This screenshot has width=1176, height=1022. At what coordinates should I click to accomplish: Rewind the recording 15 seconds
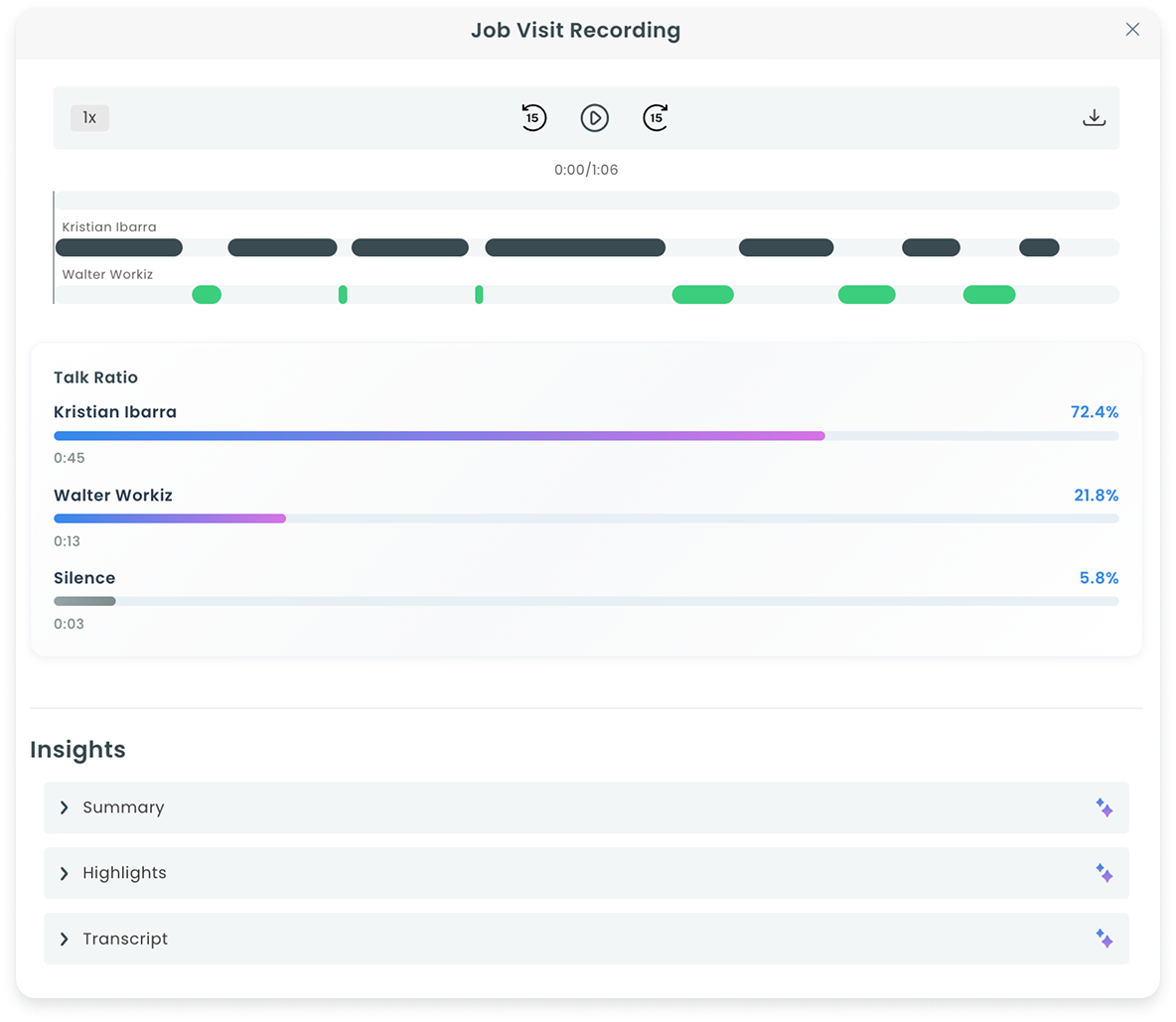coord(533,118)
